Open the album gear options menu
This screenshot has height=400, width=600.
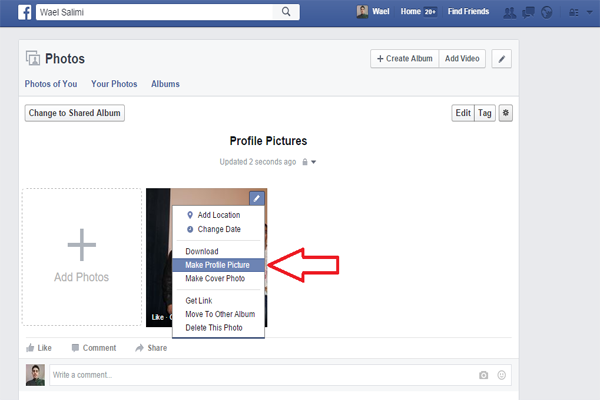coord(505,113)
